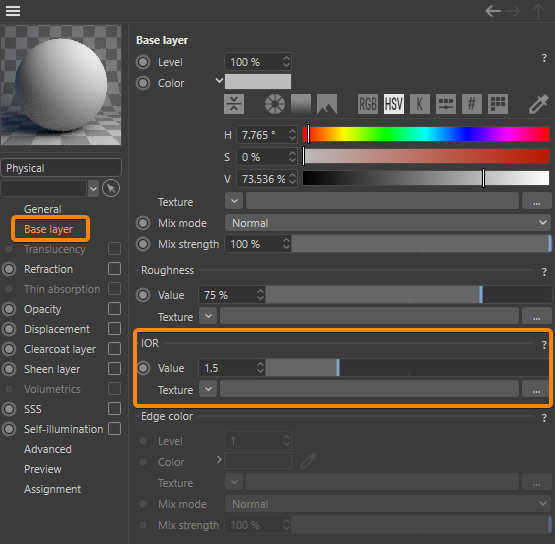Open the hex color input icon
The height and width of the screenshot is (544, 555).
[472, 104]
